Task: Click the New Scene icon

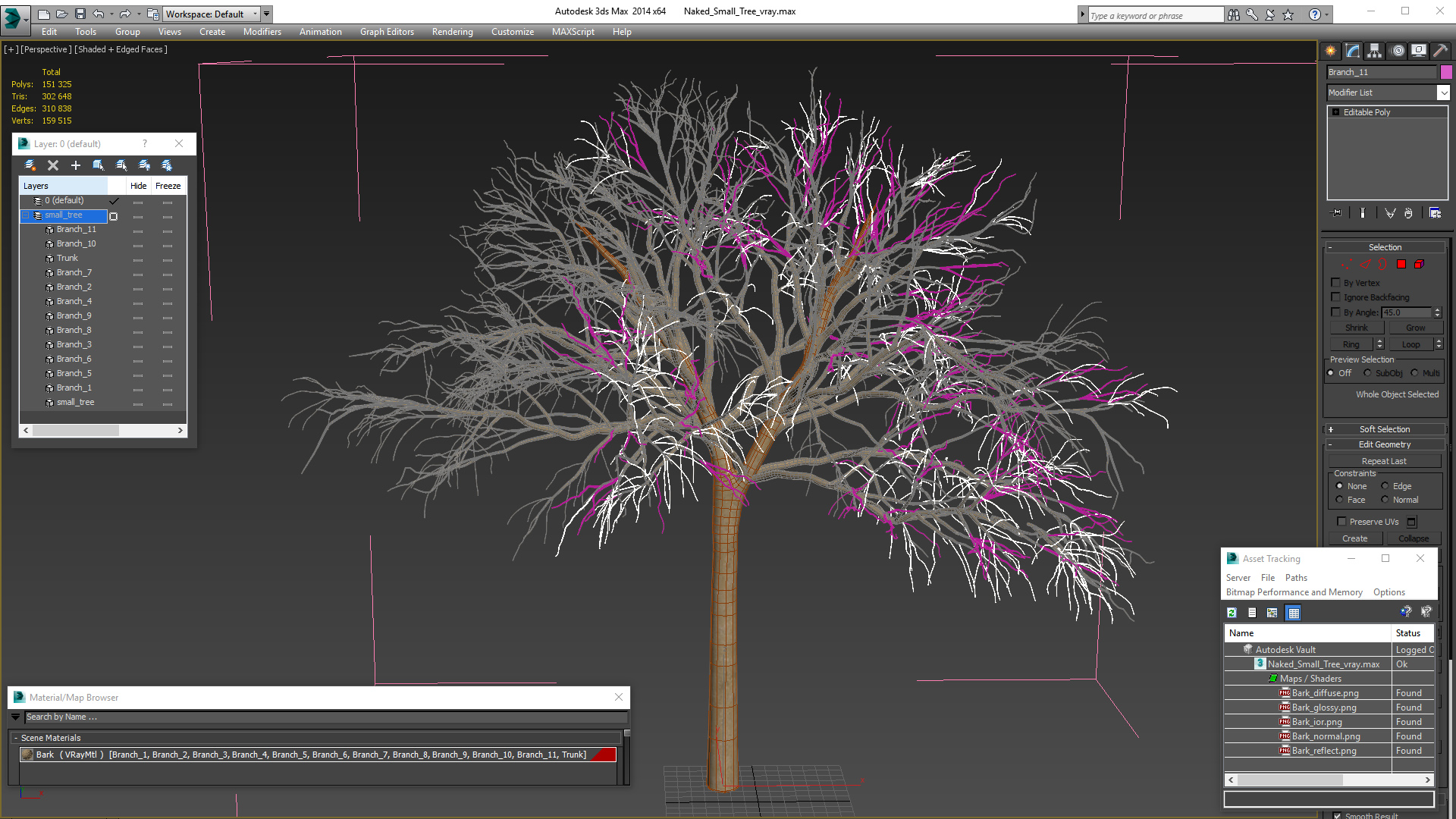Action: [44, 14]
